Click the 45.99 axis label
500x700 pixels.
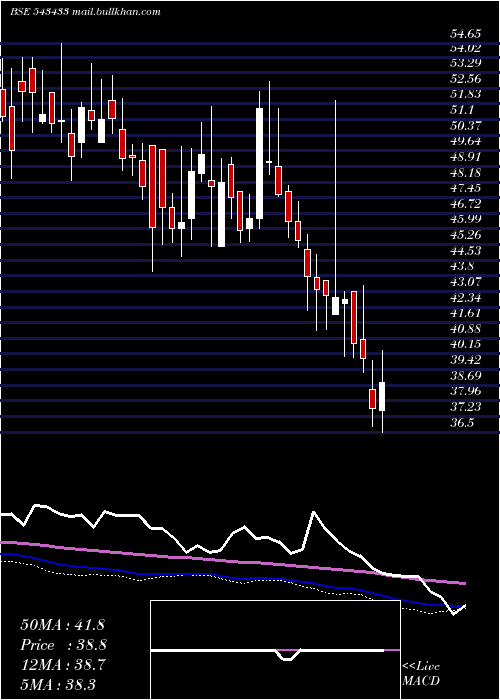465,220
